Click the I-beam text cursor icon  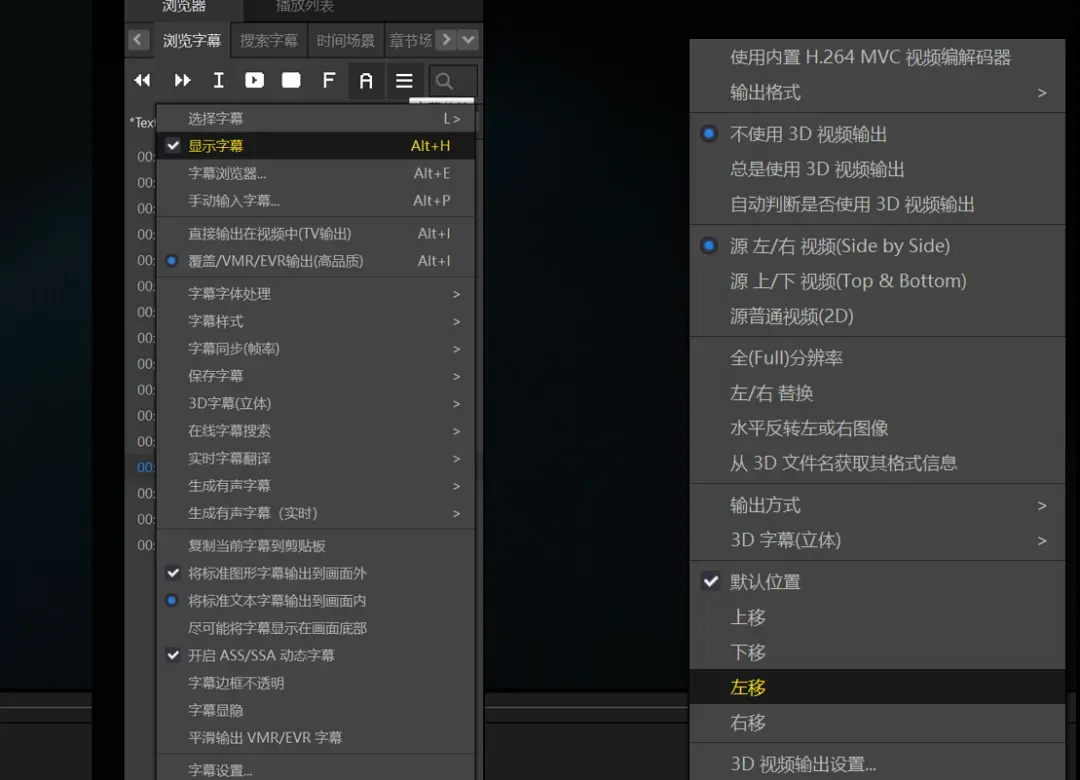218,80
